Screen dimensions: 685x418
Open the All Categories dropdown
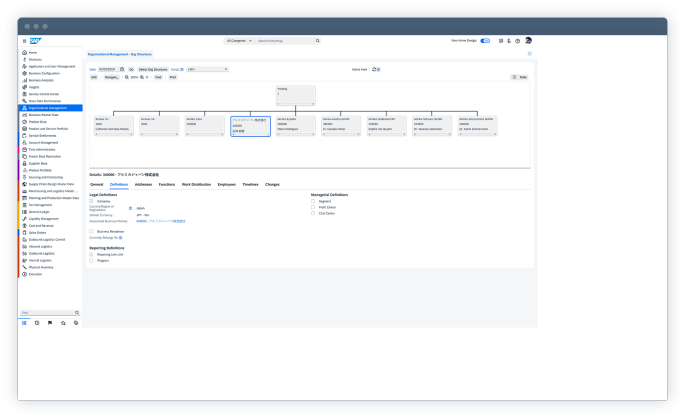(239, 41)
